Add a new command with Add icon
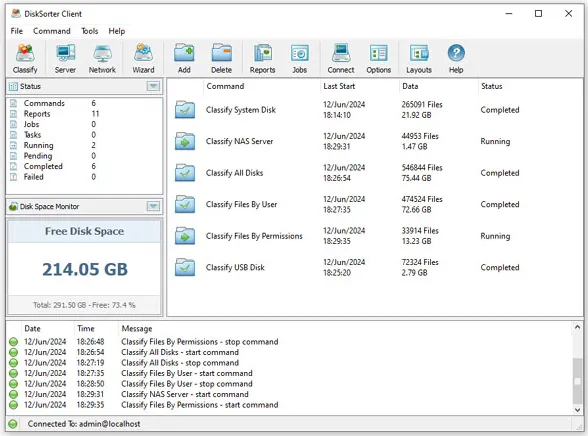The image size is (588, 436). tap(184, 58)
